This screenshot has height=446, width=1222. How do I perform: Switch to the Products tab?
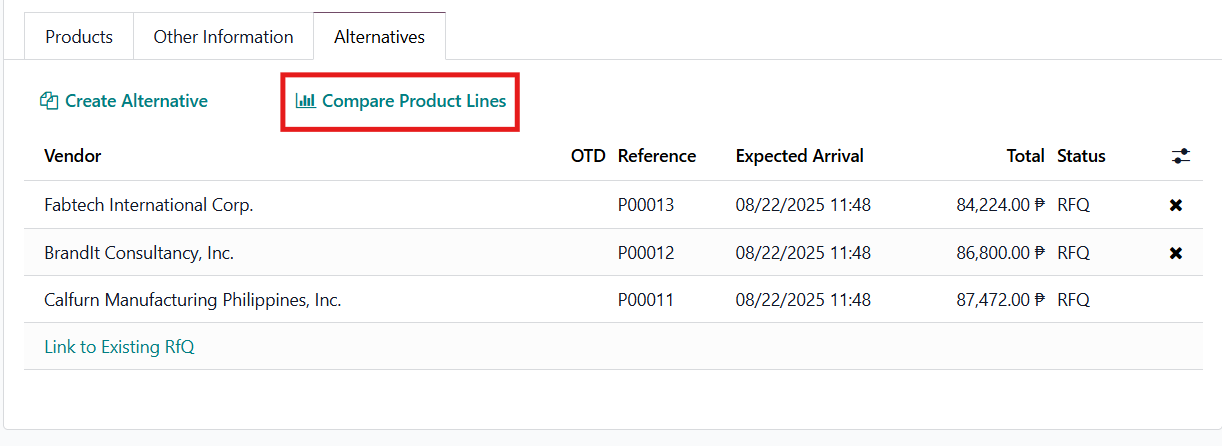point(79,37)
